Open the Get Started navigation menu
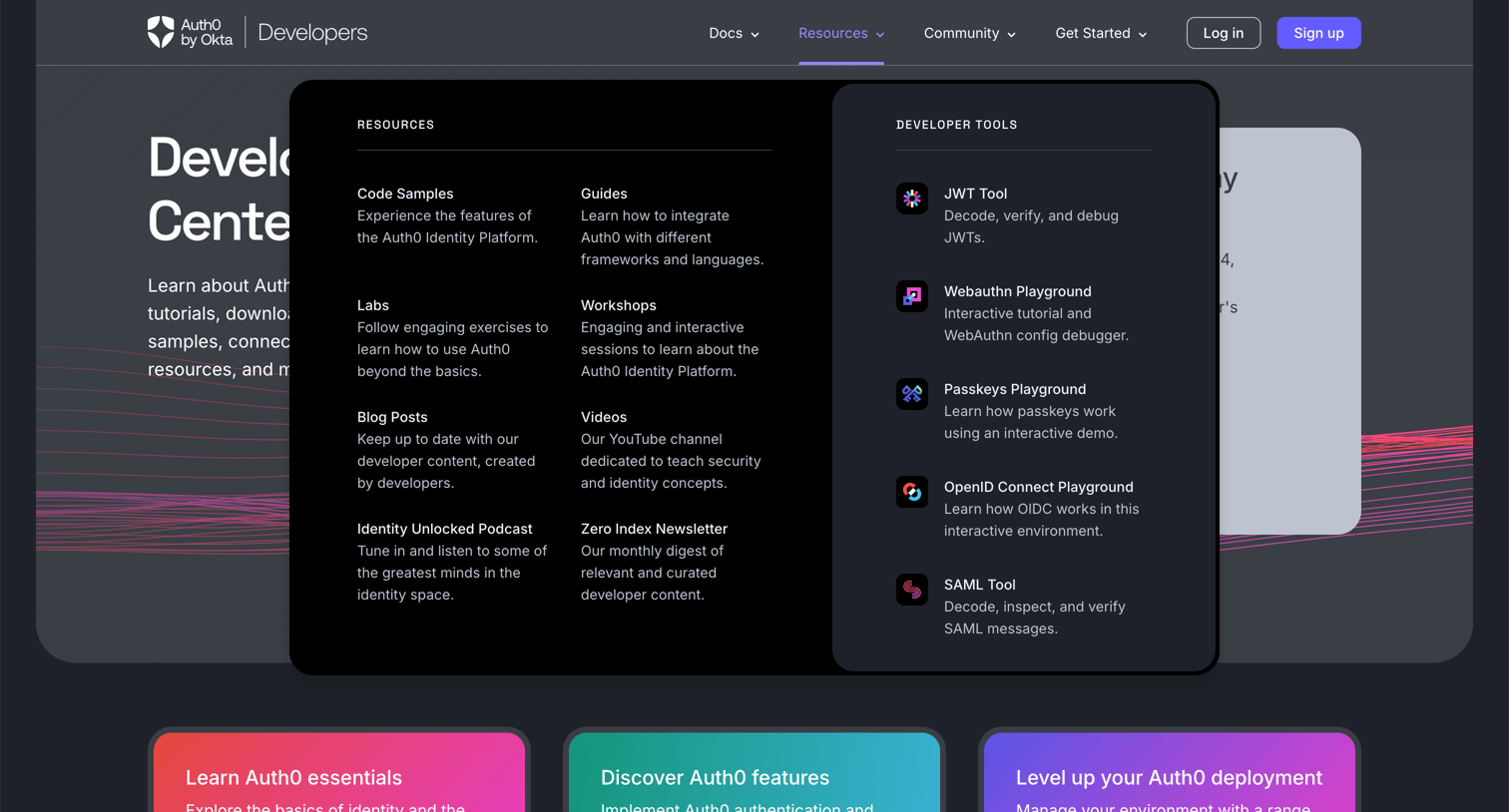 tap(1102, 33)
